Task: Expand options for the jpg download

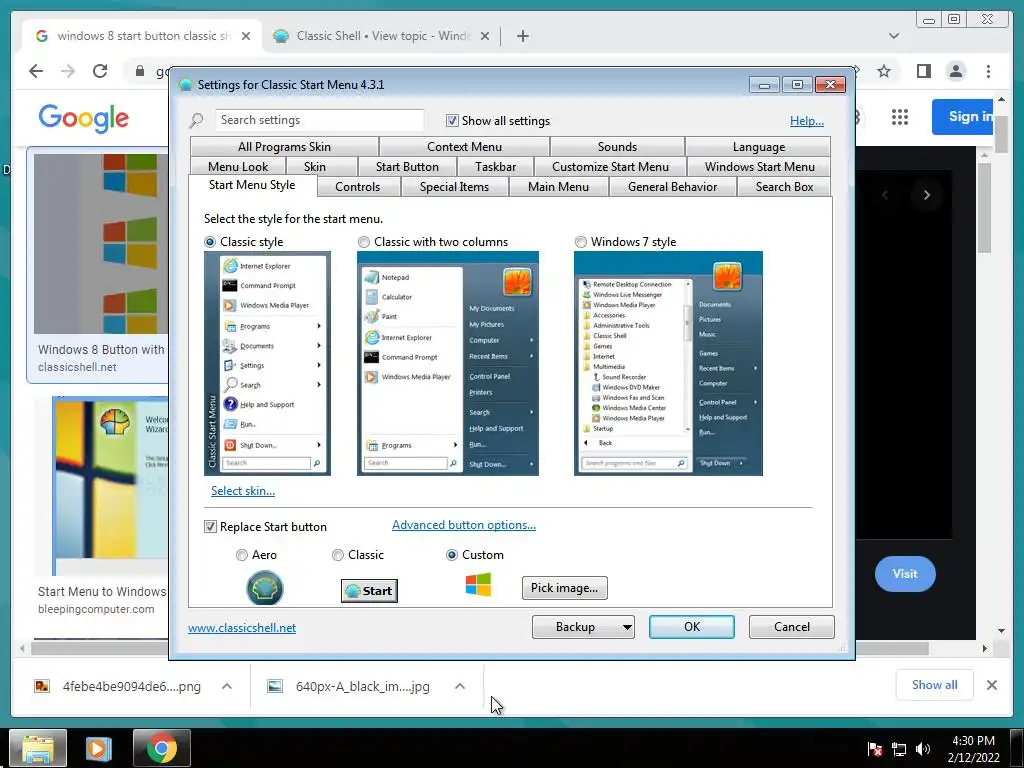Action: [460, 686]
